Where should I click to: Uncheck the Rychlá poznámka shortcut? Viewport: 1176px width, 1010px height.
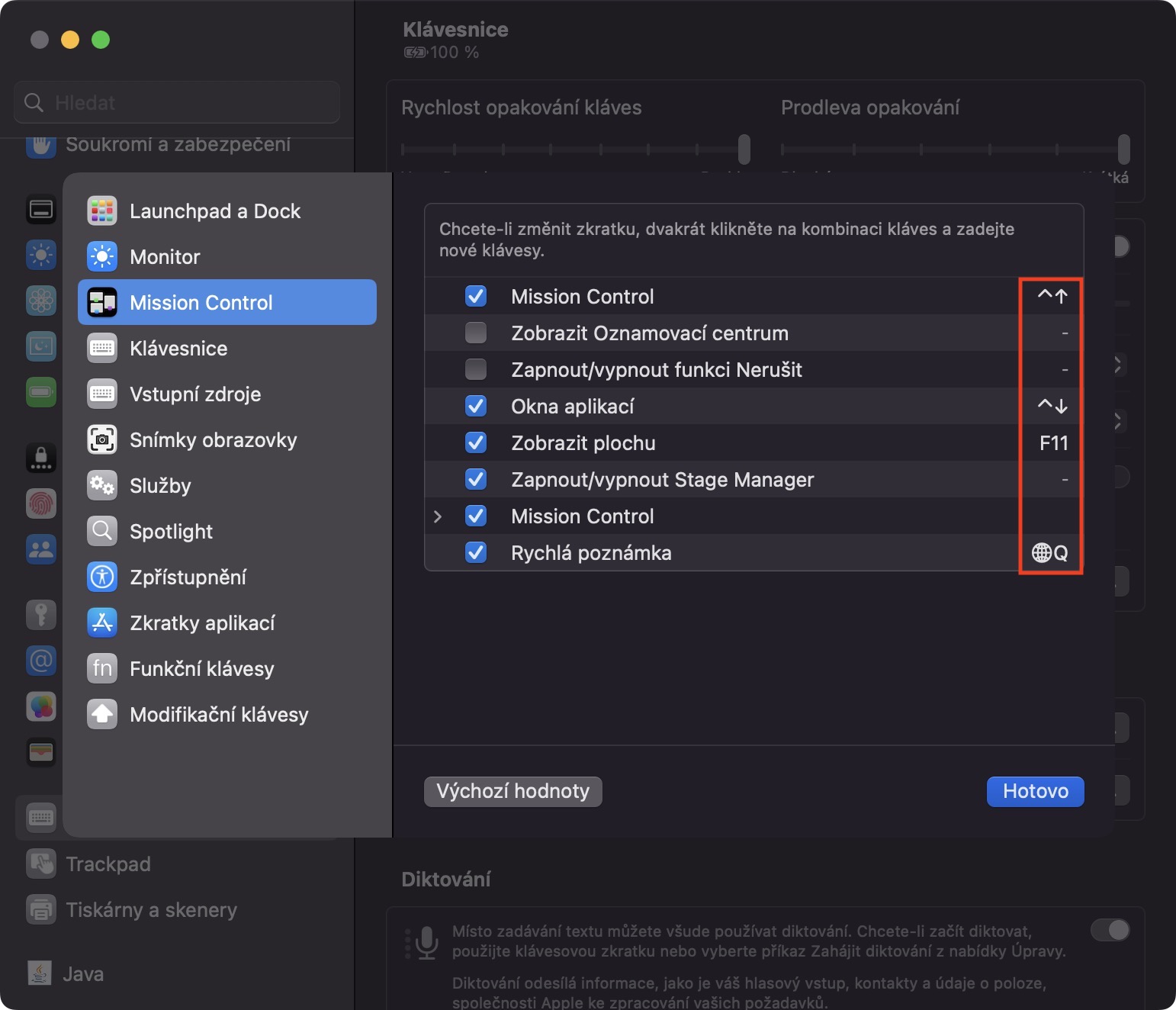476,552
